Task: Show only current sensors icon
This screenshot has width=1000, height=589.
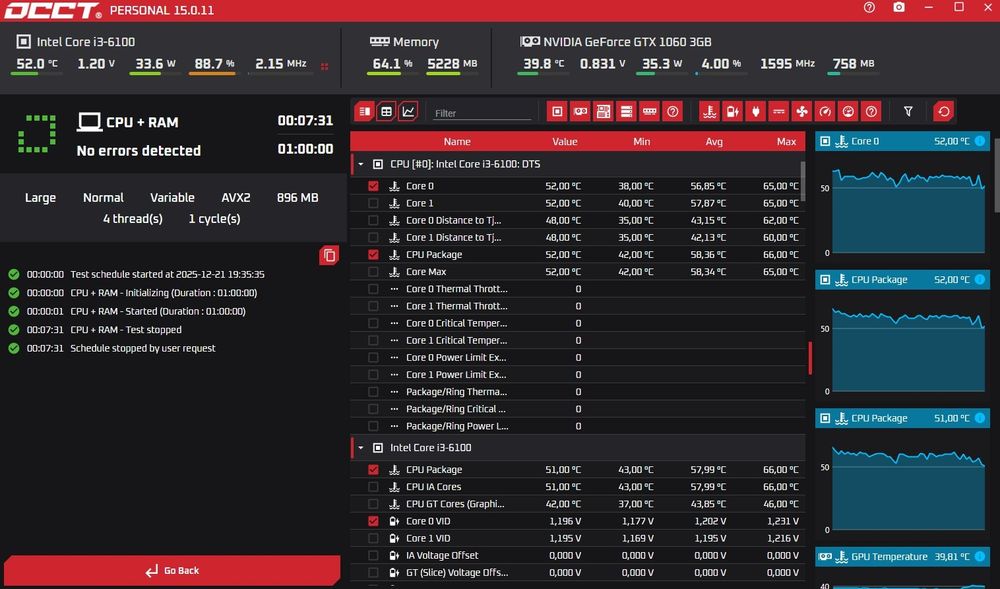Action: (779, 112)
